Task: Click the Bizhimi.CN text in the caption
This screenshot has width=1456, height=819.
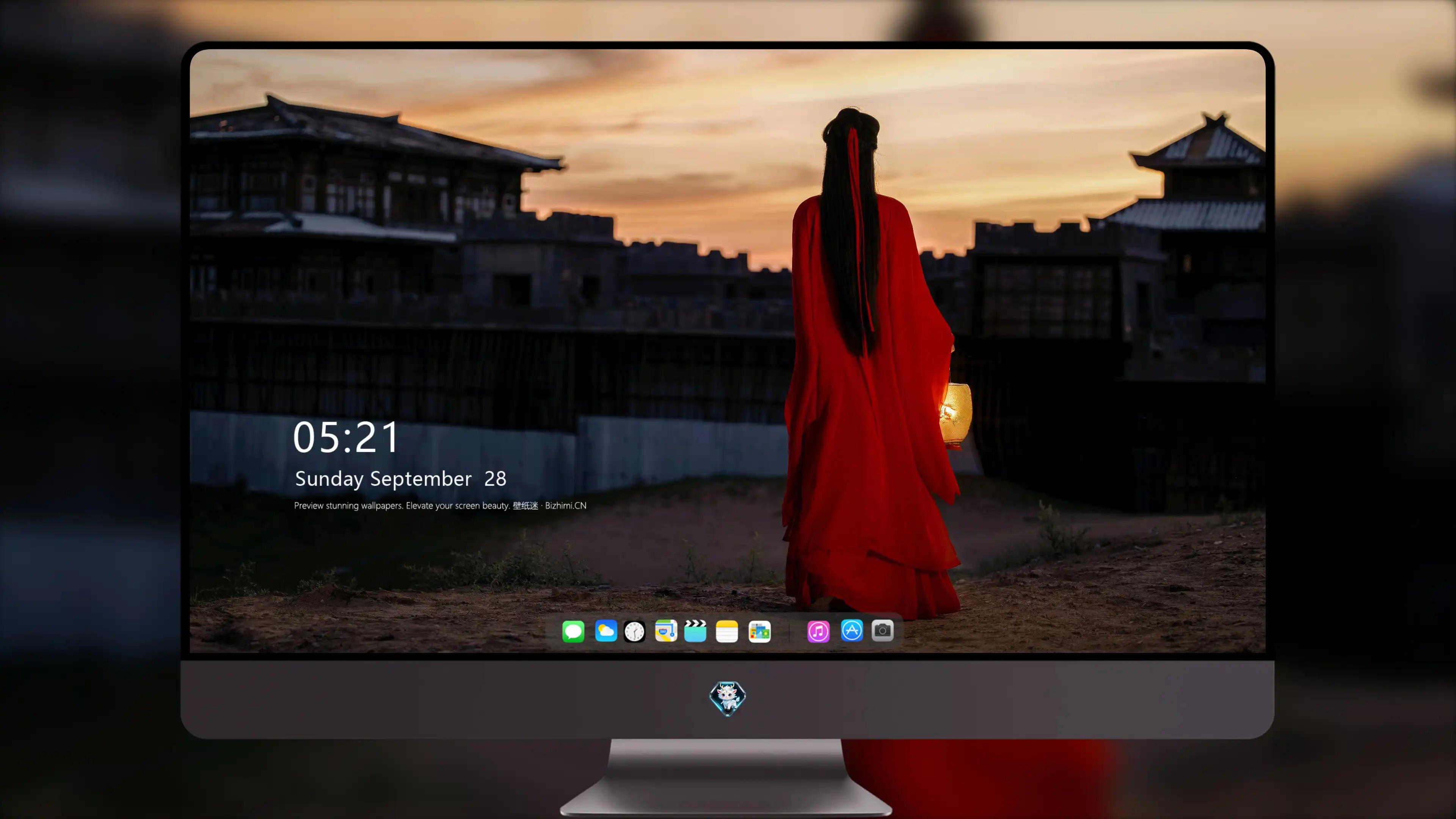Action: (566, 505)
